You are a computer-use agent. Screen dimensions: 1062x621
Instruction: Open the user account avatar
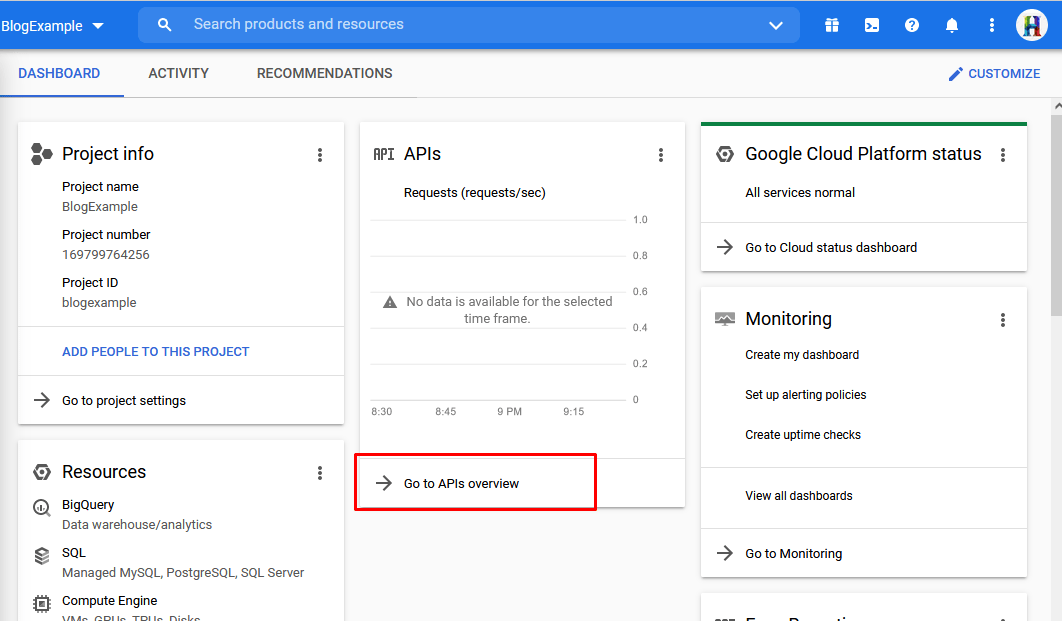[x=1032, y=25]
